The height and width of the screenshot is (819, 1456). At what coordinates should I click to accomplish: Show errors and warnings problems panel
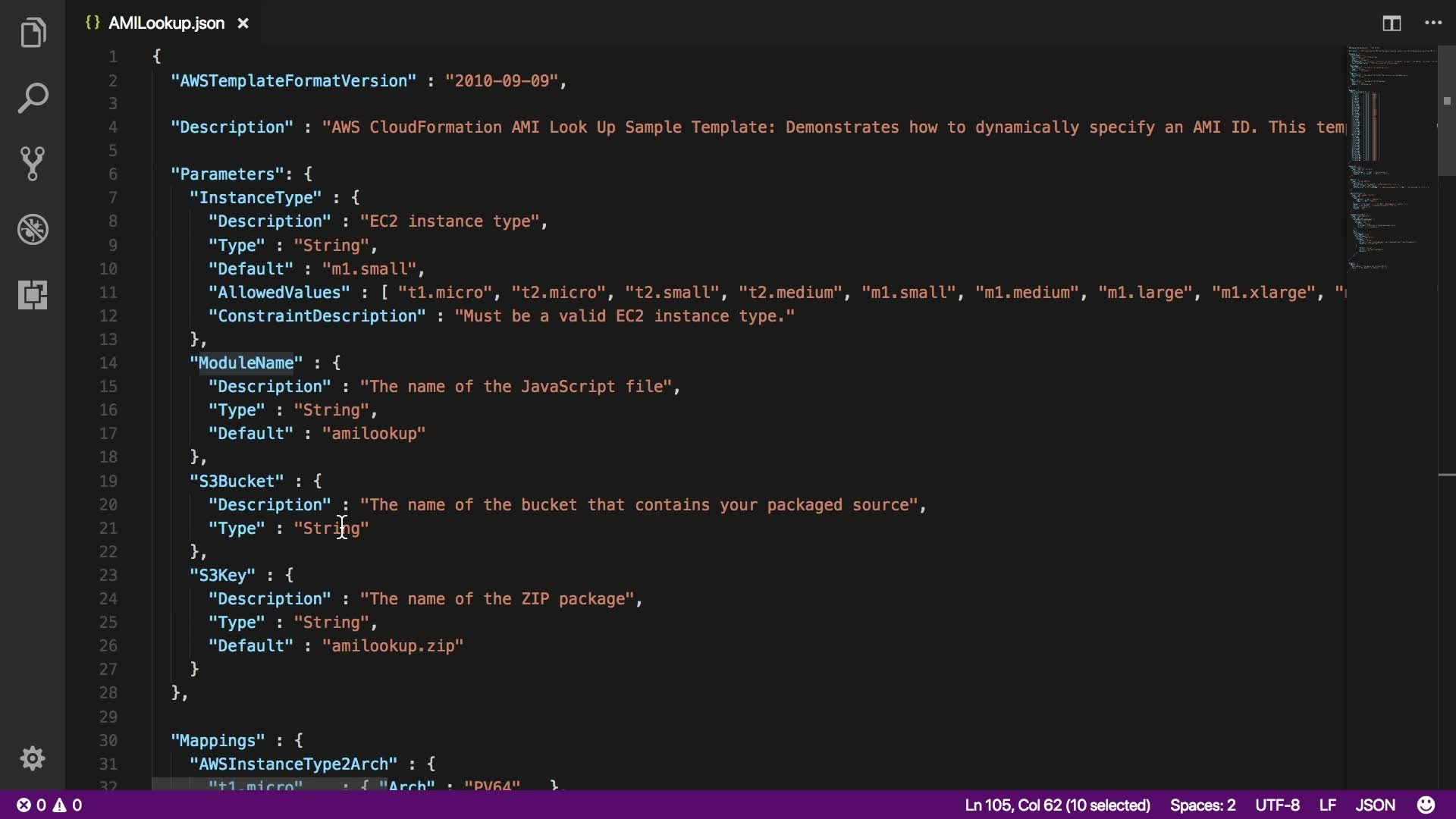[50, 805]
